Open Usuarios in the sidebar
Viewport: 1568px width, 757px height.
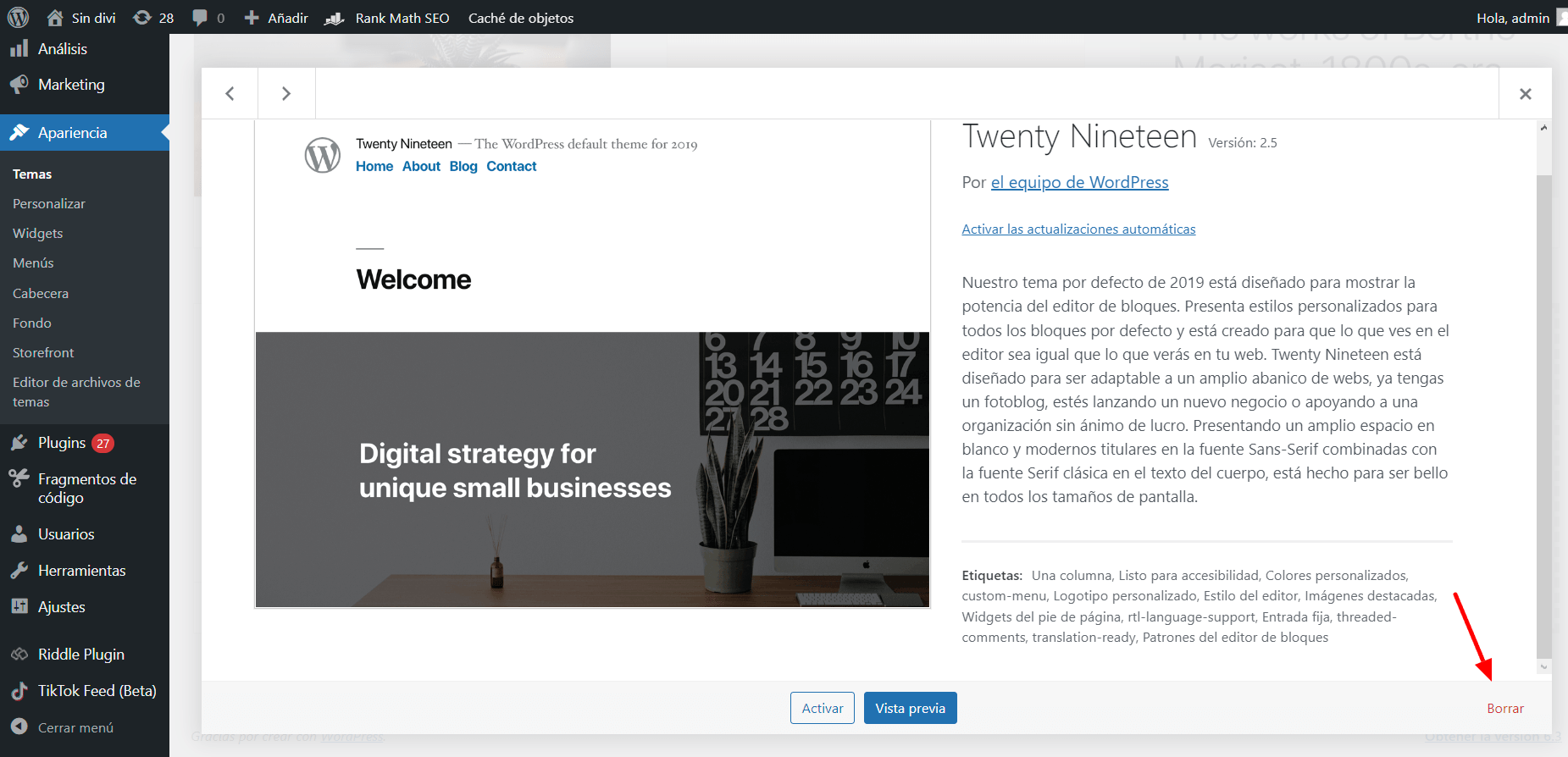[85, 534]
